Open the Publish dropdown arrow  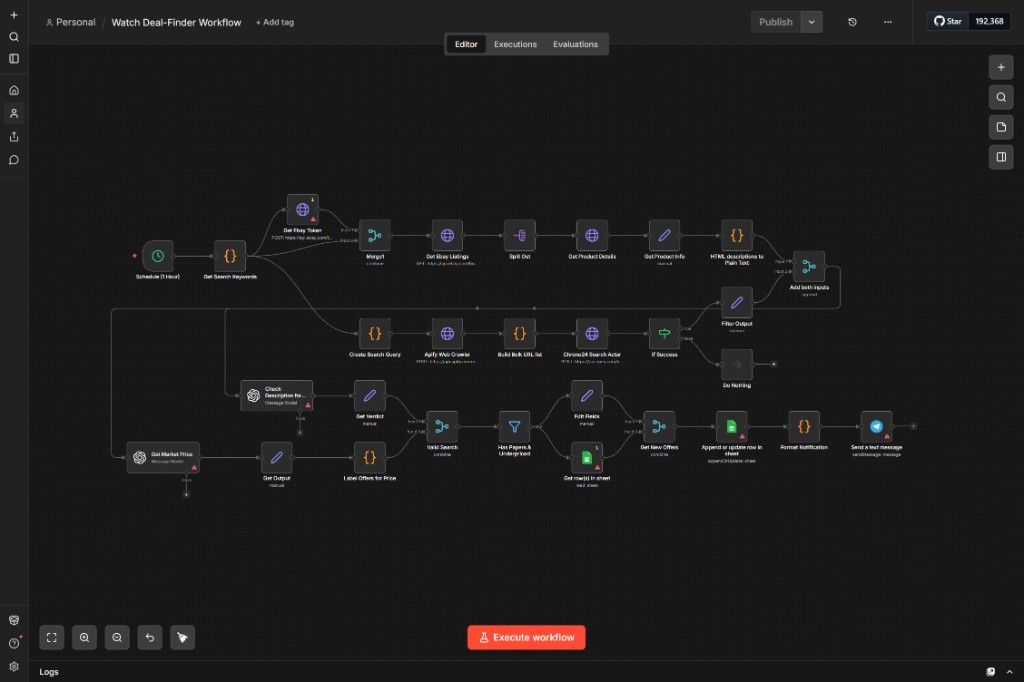click(812, 22)
